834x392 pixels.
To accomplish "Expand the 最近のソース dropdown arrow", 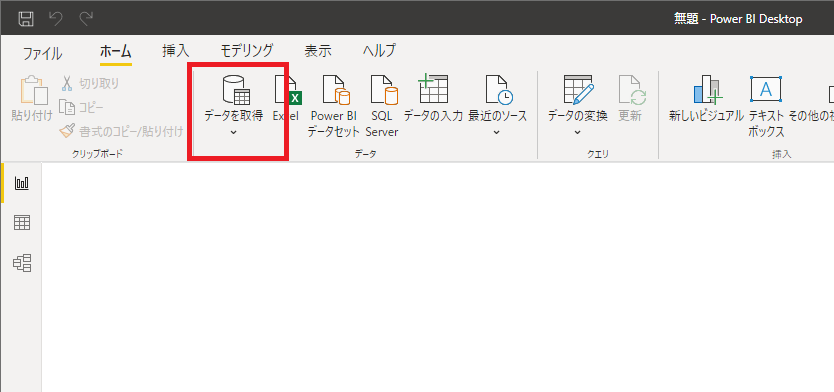I will click(x=497, y=132).
